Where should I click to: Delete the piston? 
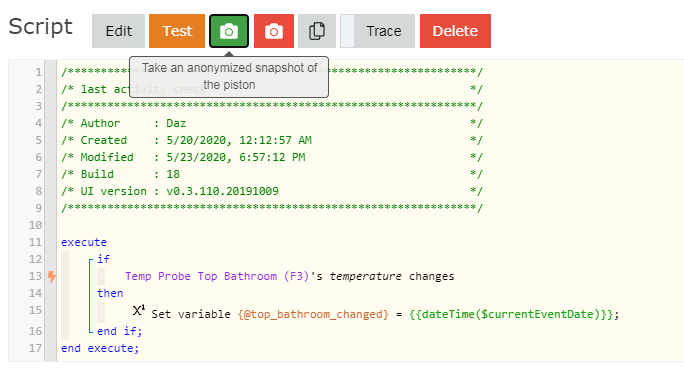click(x=455, y=31)
